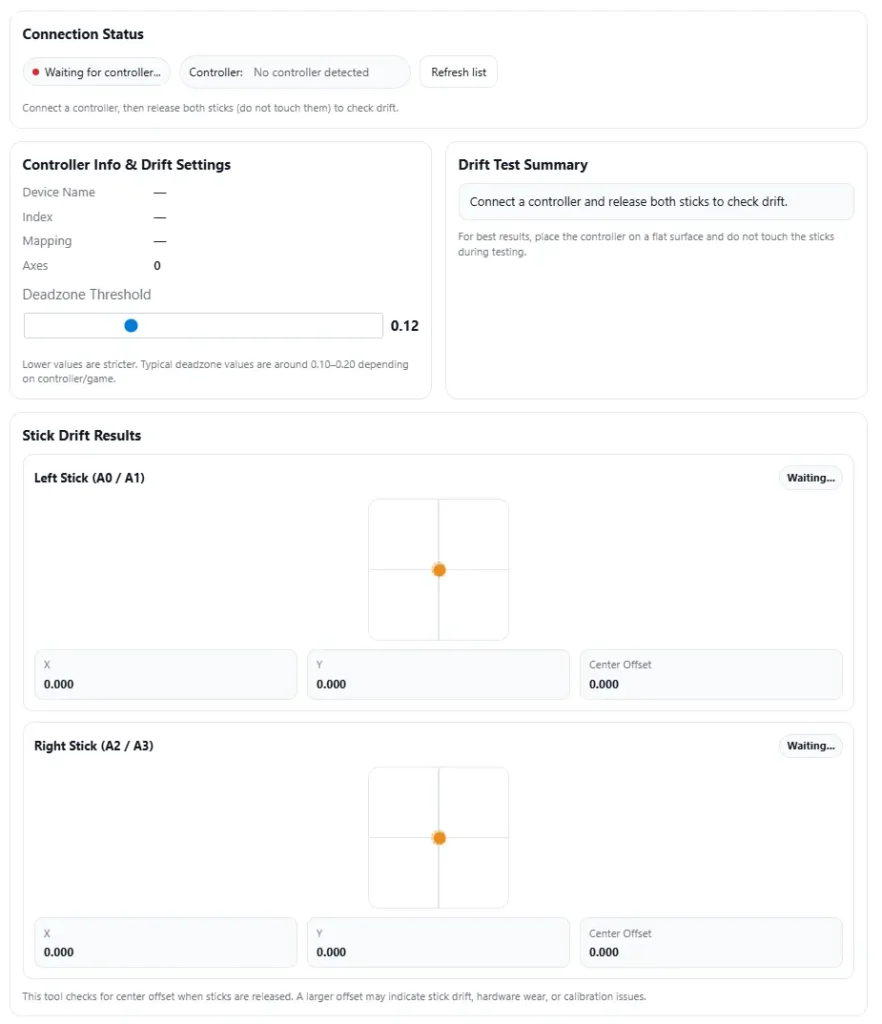
Task: Click the Left Stick Waiting status badge
Action: (x=810, y=478)
